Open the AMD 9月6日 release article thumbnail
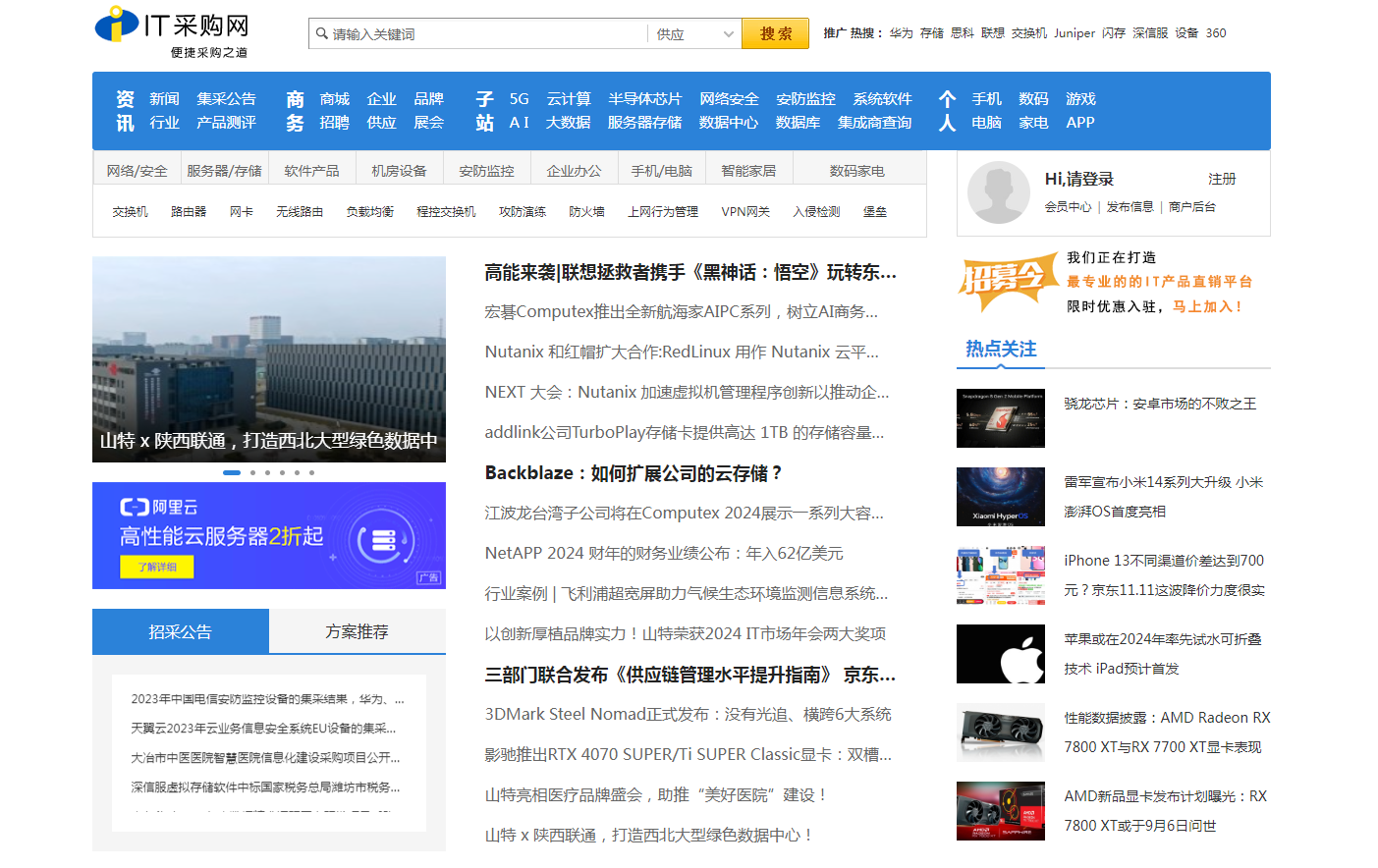This screenshot has height=868, width=1378. click(1001, 811)
